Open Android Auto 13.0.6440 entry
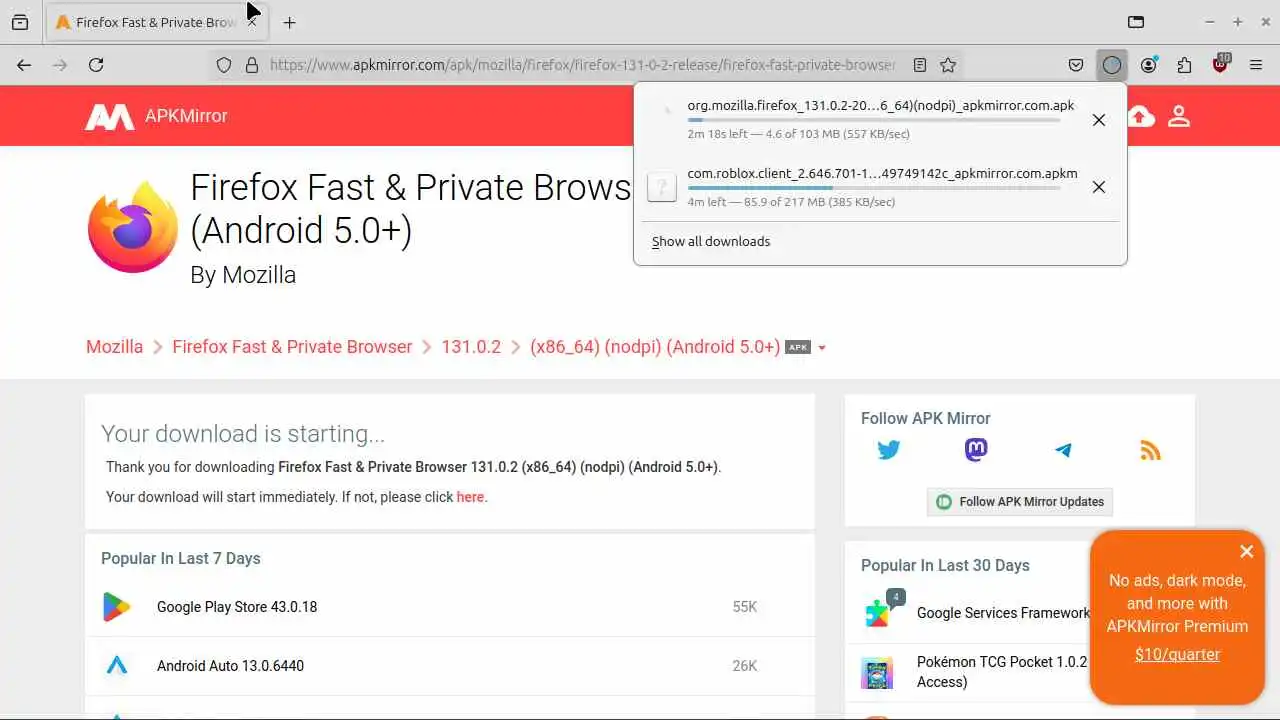Image resolution: width=1280 pixels, height=720 pixels. coord(230,666)
